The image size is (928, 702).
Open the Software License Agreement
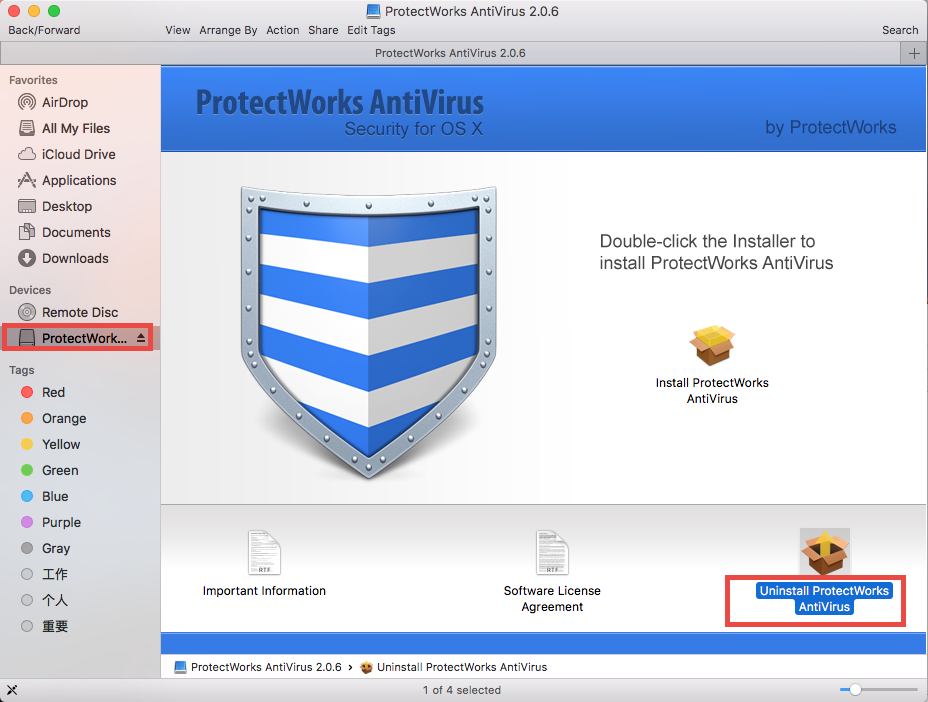[x=551, y=552]
